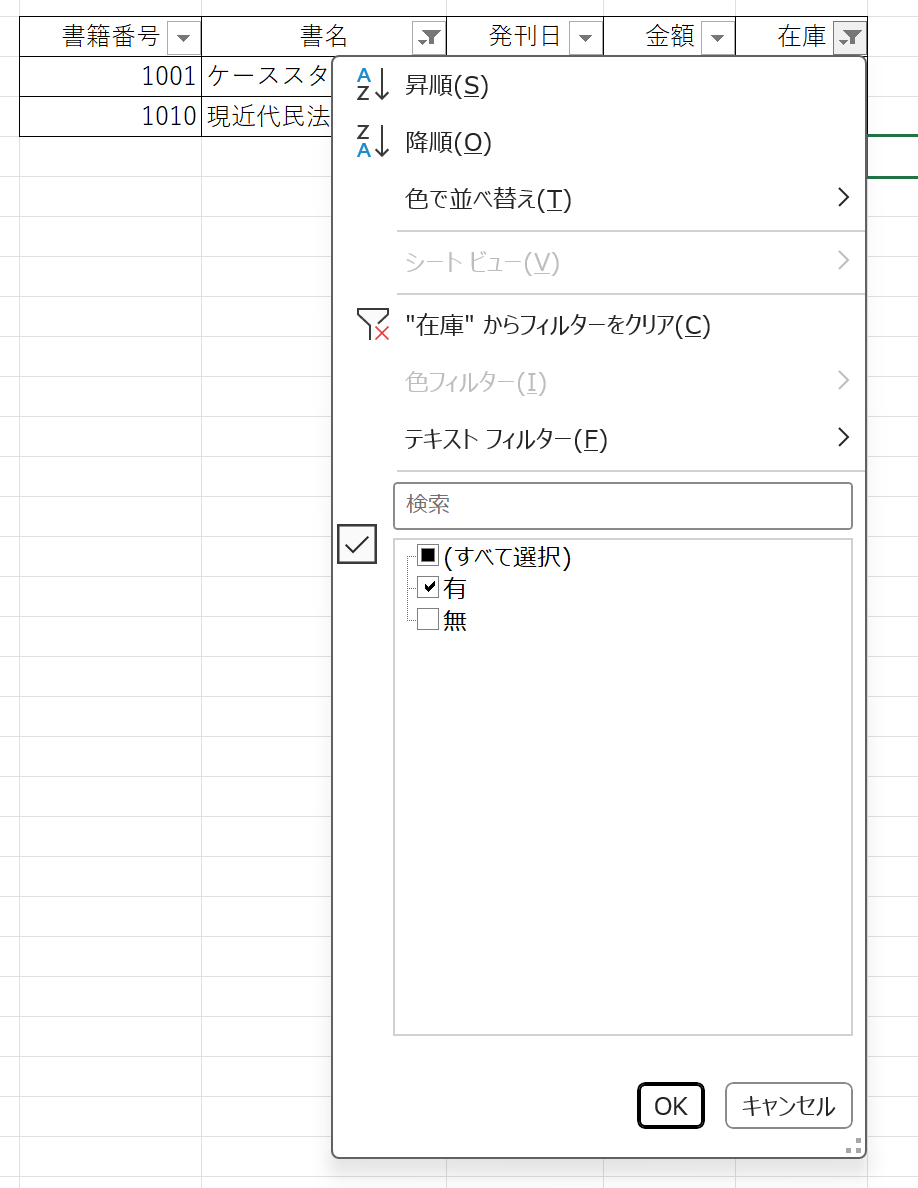Image resolution: width=918 pixels, height=1188 pixels.
Task: Close the 在庫 column filter dropdown button
Action: tap(850, 37)
